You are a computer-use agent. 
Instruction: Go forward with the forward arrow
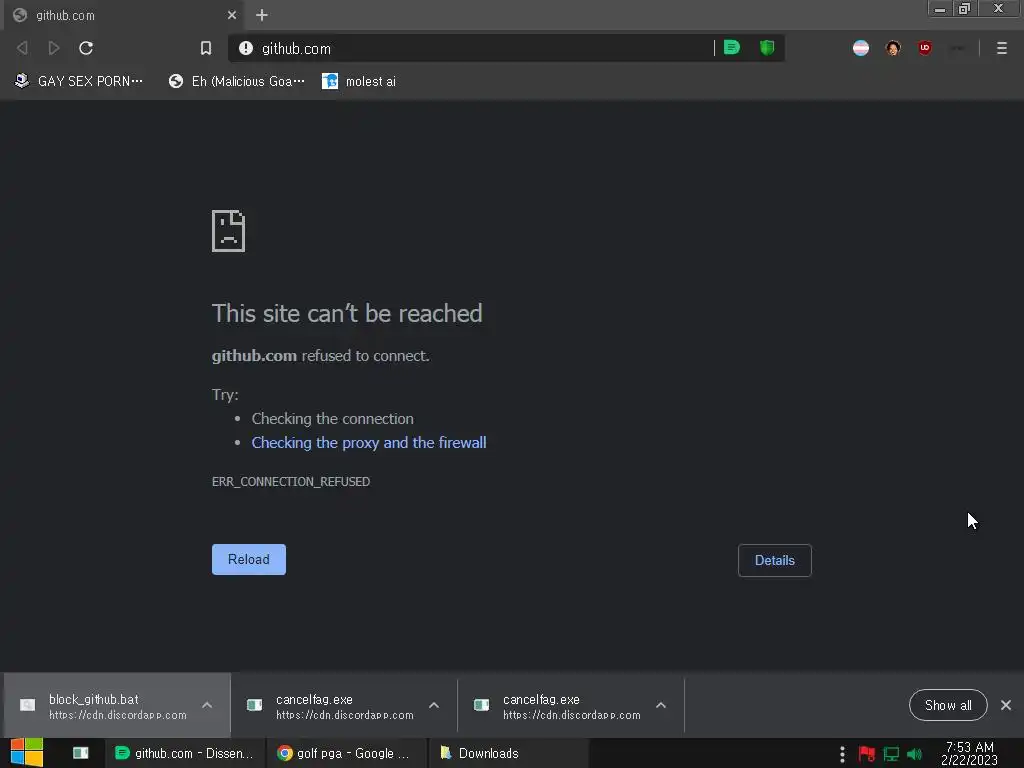(x=54, y=48)
